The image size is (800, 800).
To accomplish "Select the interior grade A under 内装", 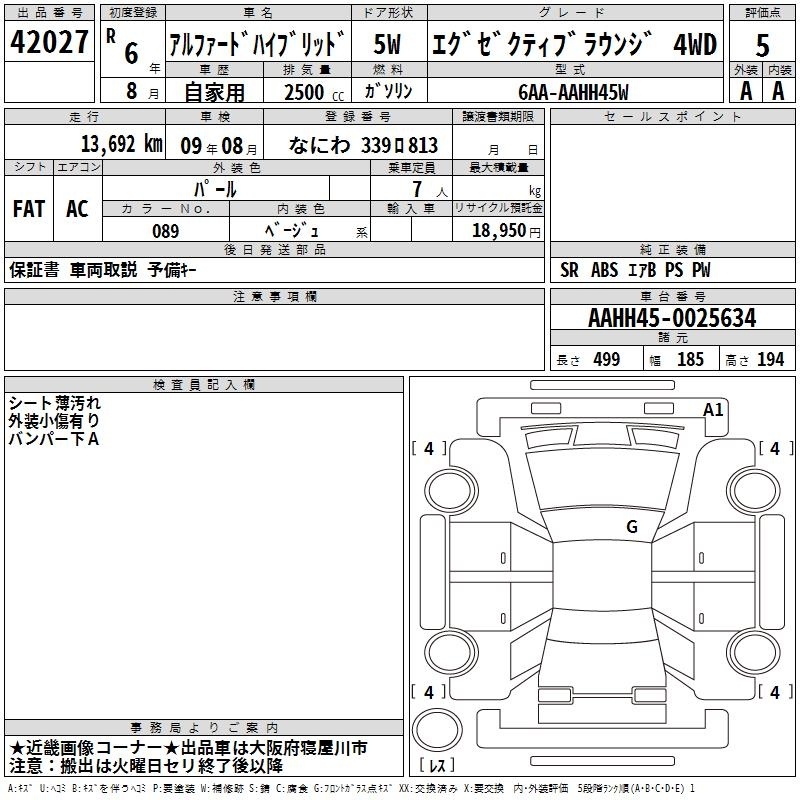I will pos(778,90).
